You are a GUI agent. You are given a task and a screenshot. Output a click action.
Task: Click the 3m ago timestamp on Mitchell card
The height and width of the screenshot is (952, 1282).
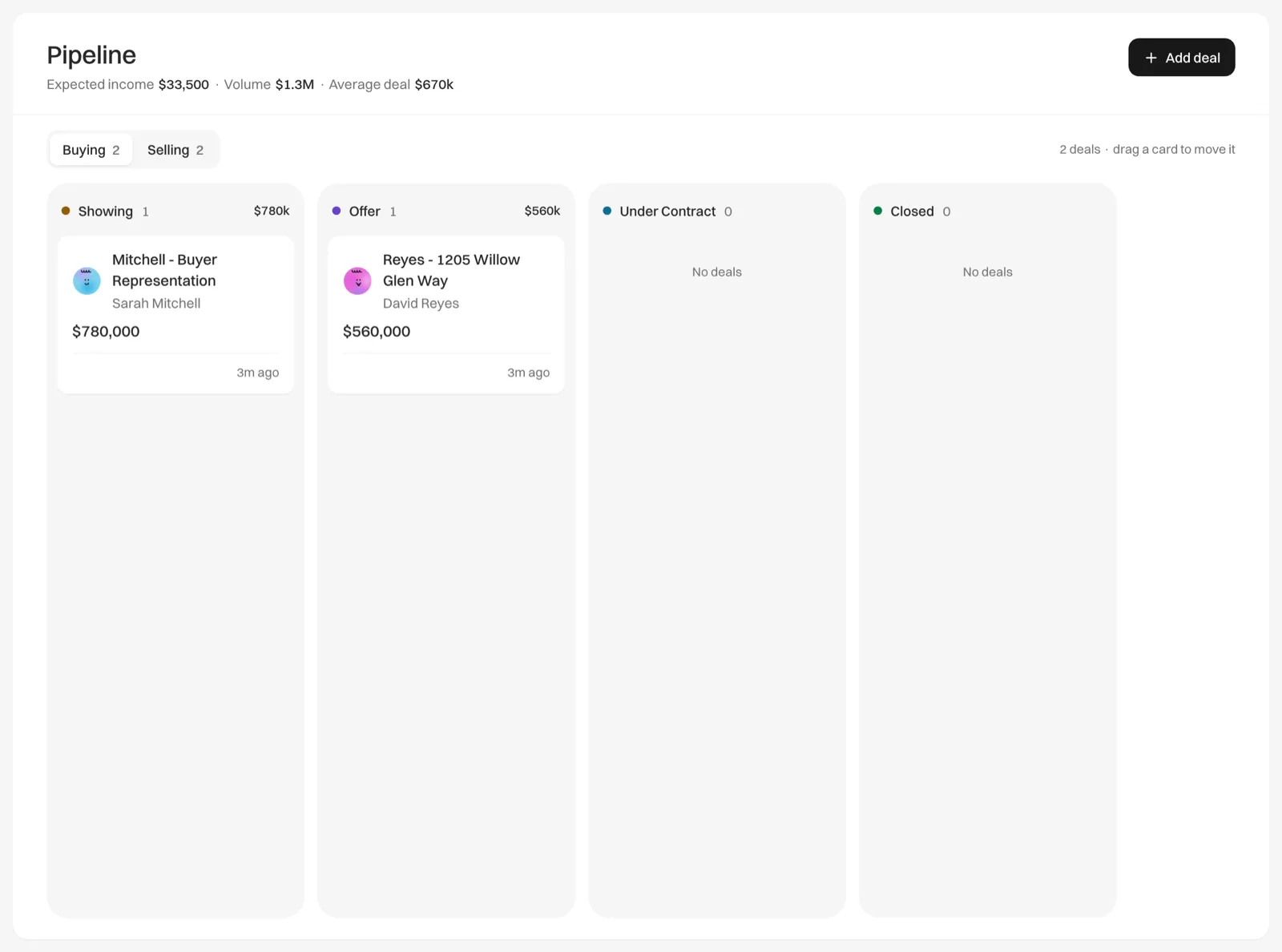tap(258, 373)
